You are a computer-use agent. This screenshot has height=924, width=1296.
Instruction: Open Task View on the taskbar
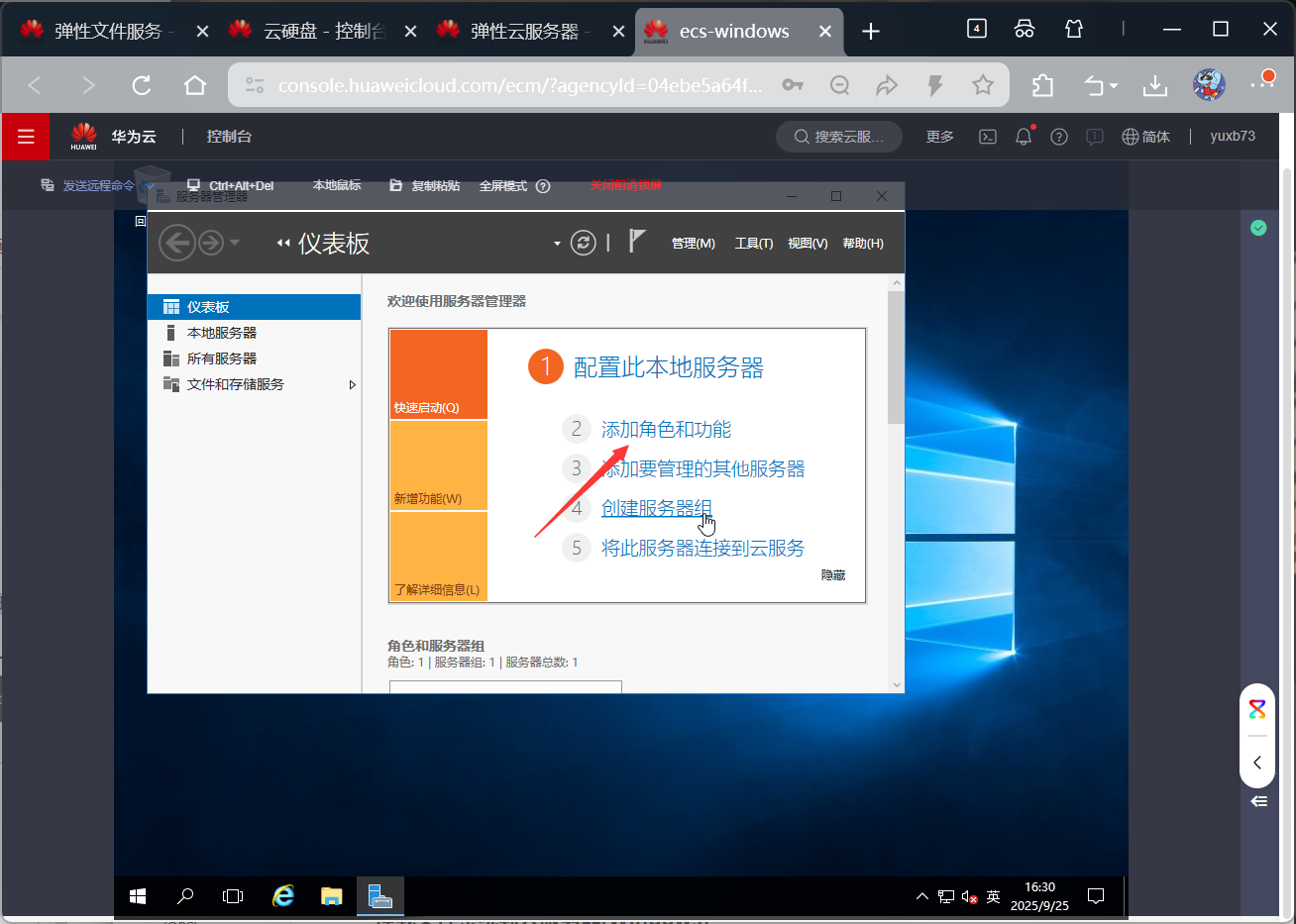pos(233,896)
